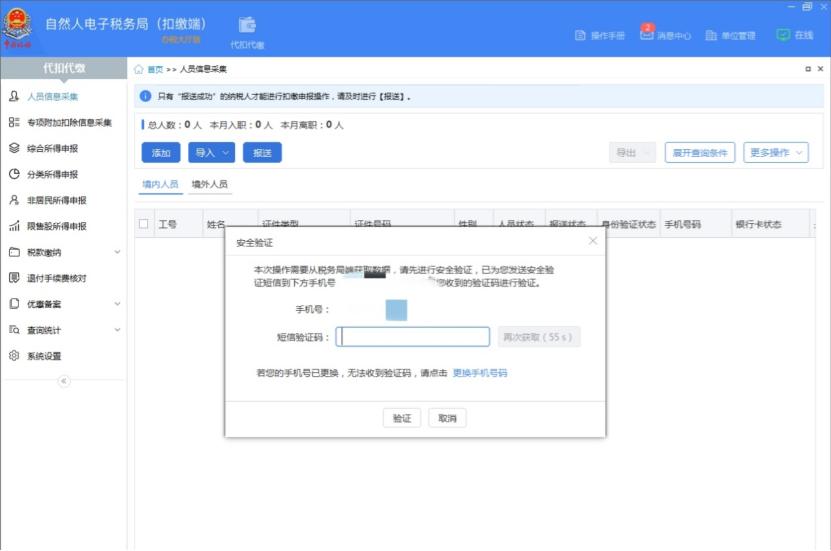Open 单位管理 unit management icon
This screenshot has height=551, width=831.
pyautogui.click(x=712, y=35)
